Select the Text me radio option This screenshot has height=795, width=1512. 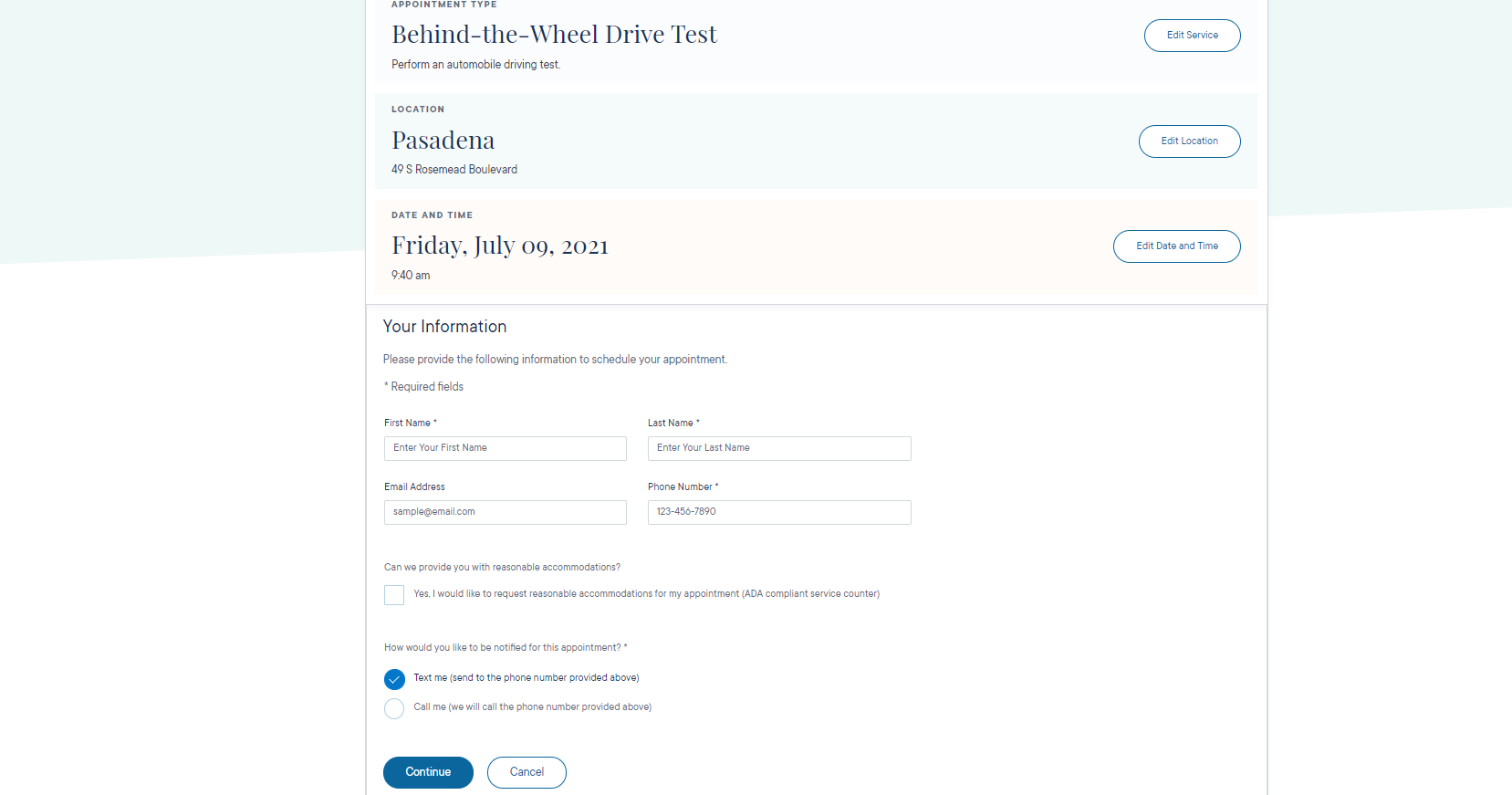click(394, 679)
